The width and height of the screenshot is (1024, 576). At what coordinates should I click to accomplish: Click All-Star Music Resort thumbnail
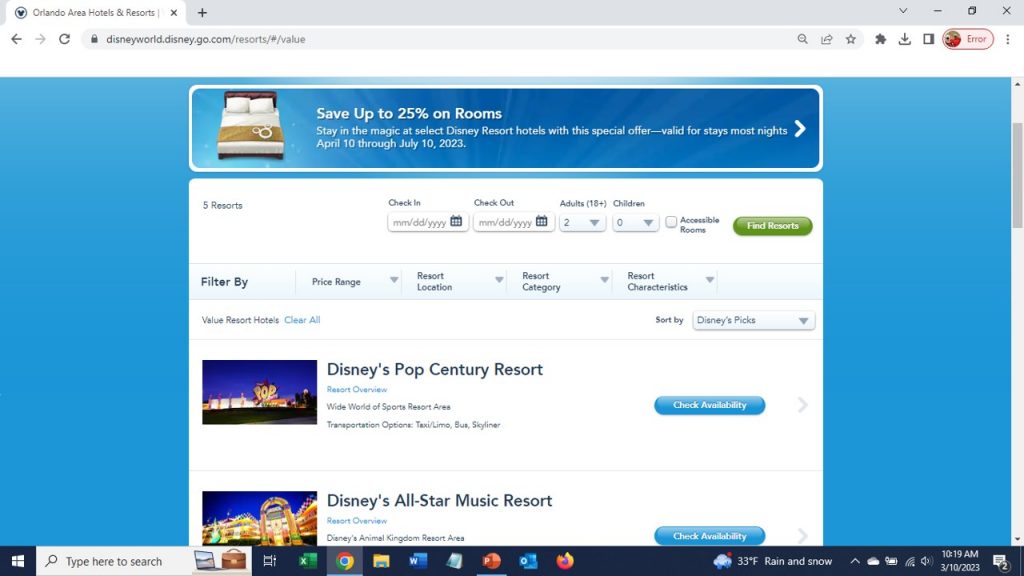(x=259, y=518)
